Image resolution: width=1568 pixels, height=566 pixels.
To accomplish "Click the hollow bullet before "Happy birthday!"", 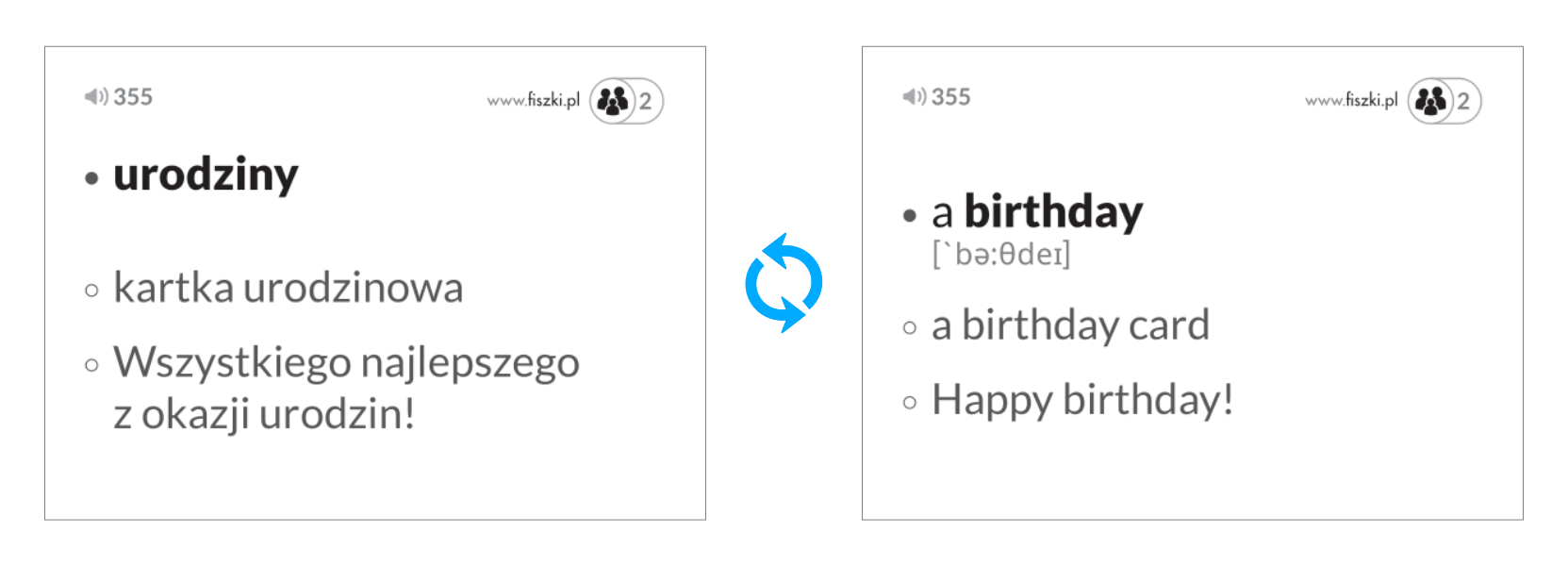I will [910, 403].
